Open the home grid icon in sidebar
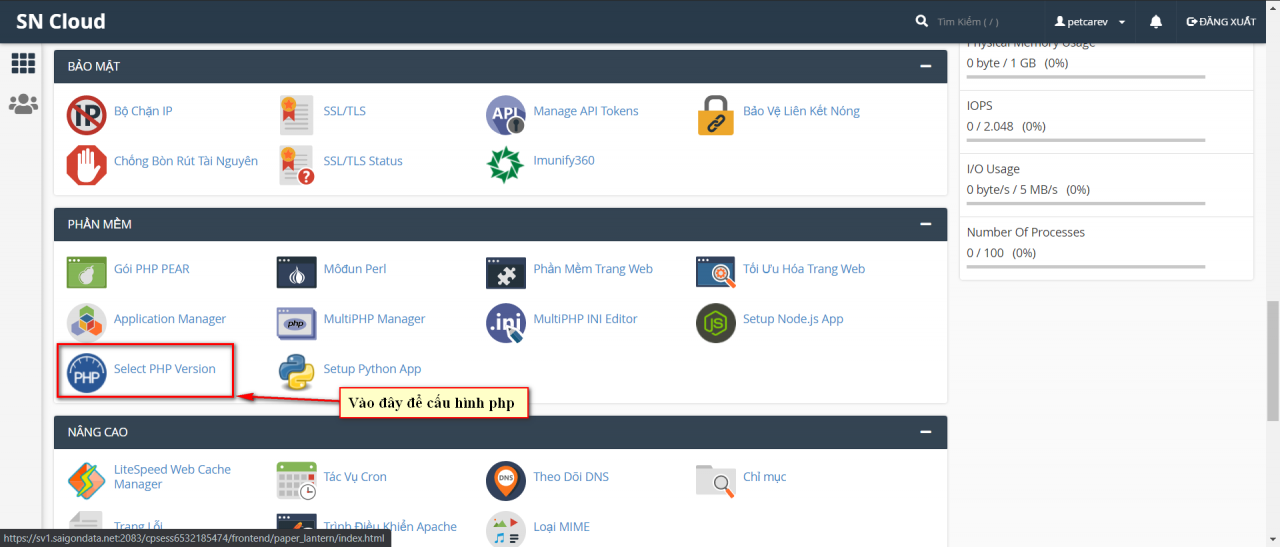This screenshot has width=1280, height=547. click(23, 63)
